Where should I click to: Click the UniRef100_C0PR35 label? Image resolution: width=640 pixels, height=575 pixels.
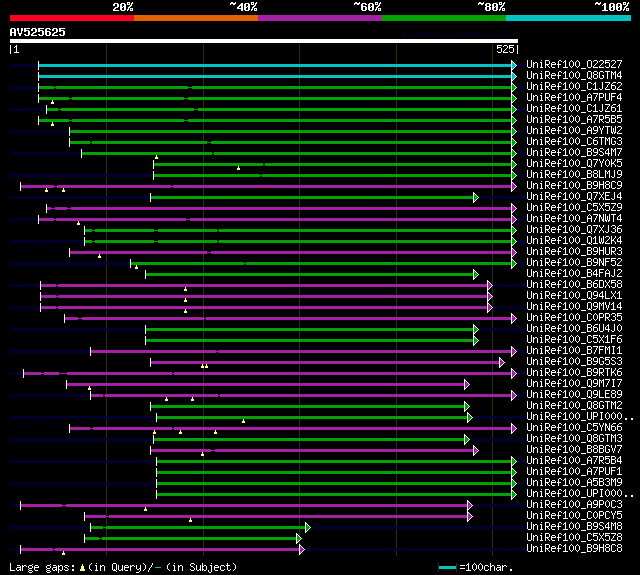(x=574, y=318)
